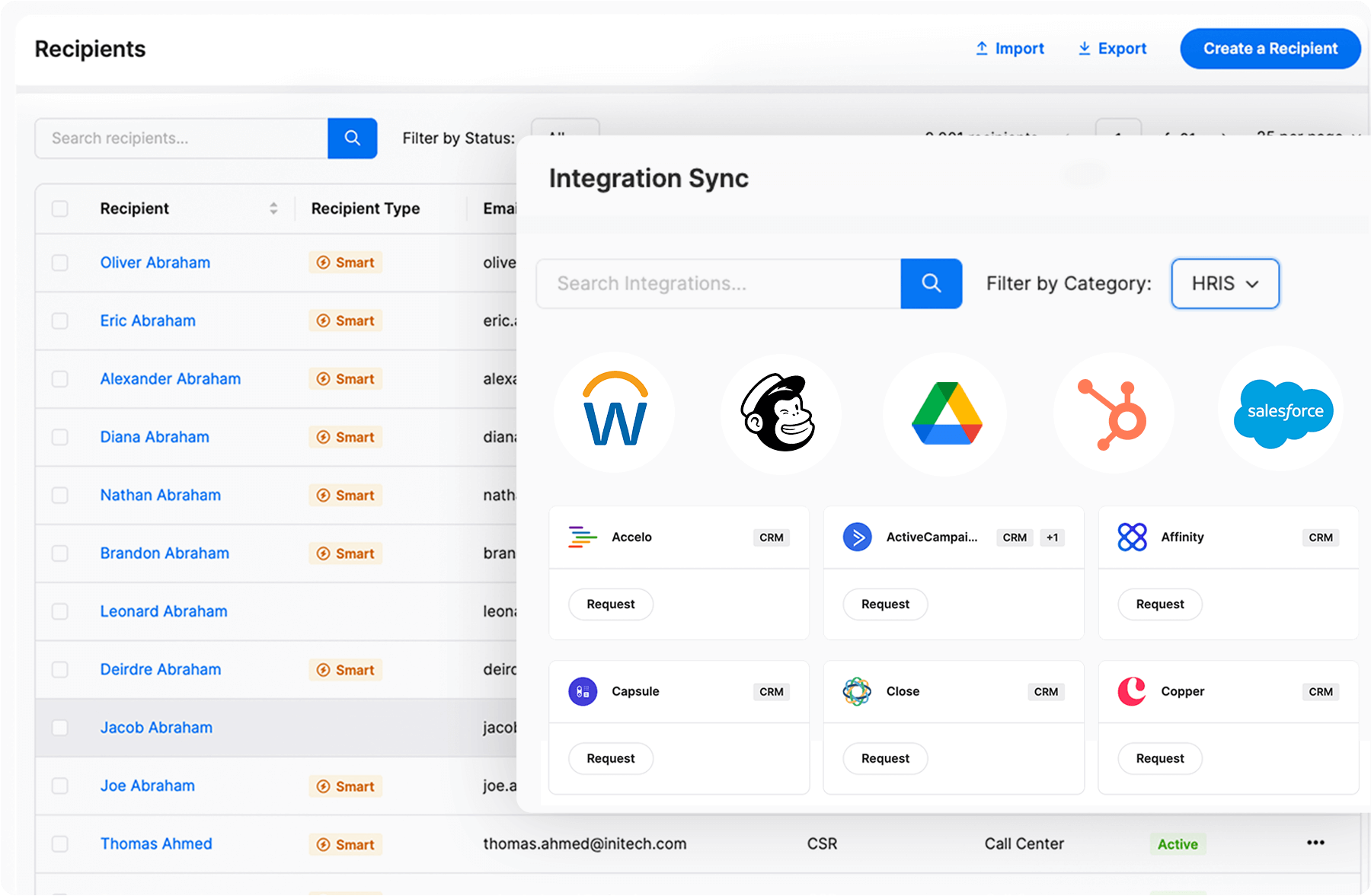The width and height of the screenshot is (1371, 896).
Task: Check the box for Eric Abraham
Action: coord(60,320)
